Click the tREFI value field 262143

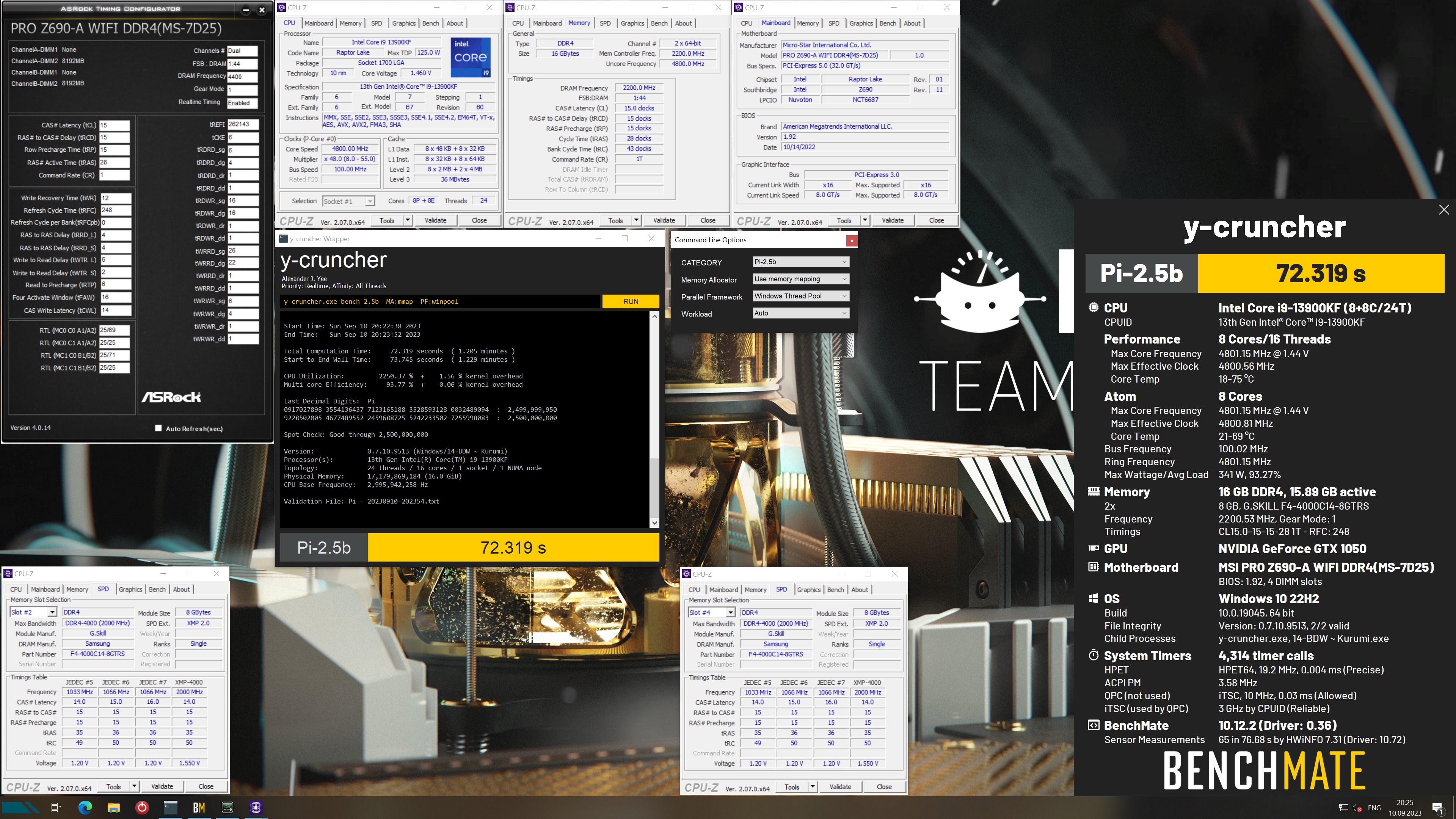click(x=243, y=124)
